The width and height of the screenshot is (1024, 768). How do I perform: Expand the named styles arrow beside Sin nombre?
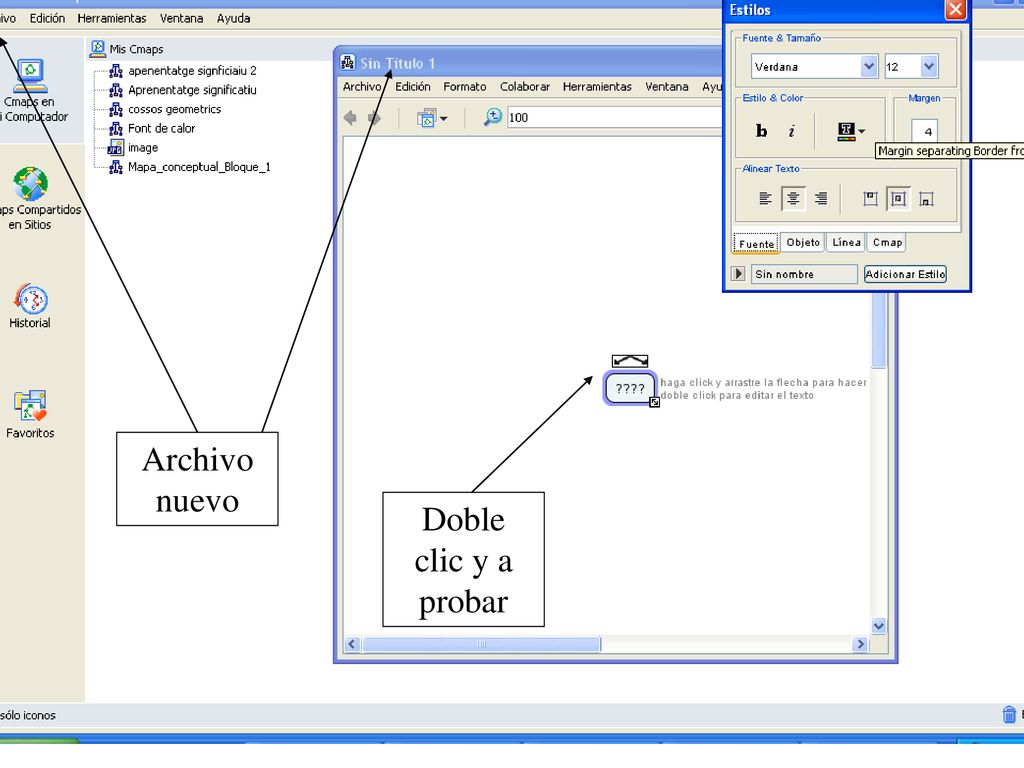[738, 274]
